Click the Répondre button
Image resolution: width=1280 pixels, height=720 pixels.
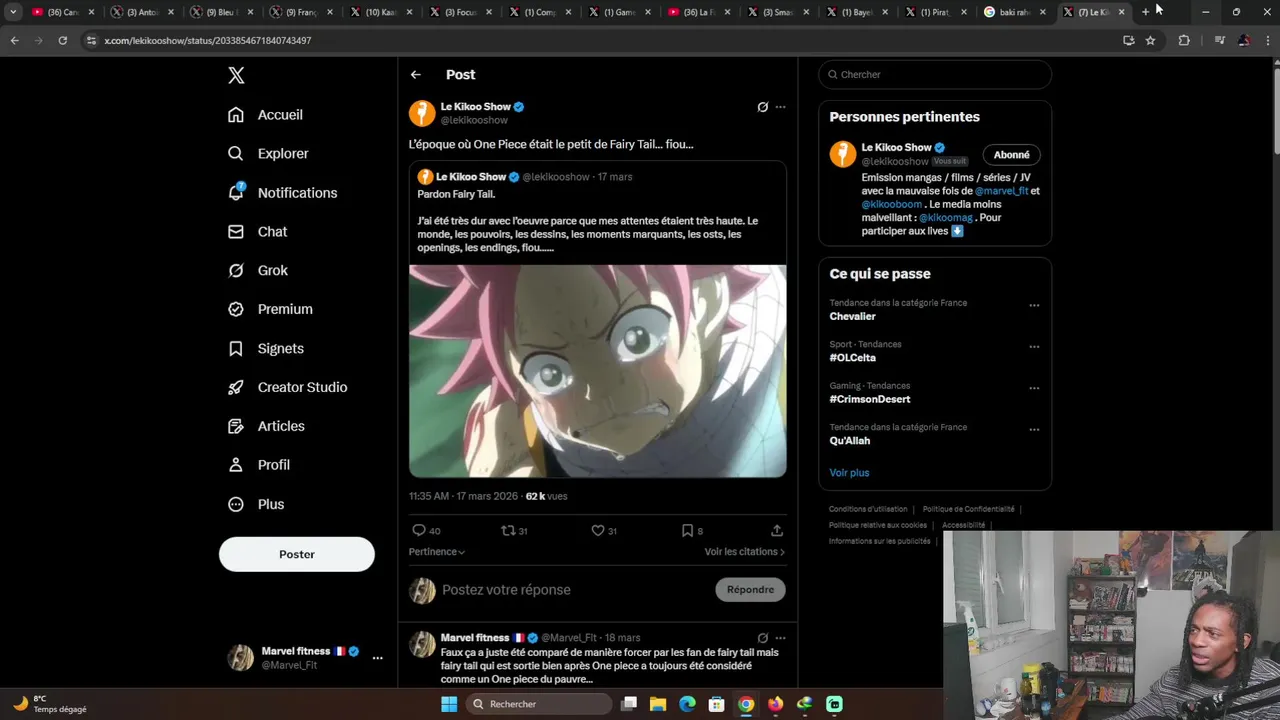(751, 590)
